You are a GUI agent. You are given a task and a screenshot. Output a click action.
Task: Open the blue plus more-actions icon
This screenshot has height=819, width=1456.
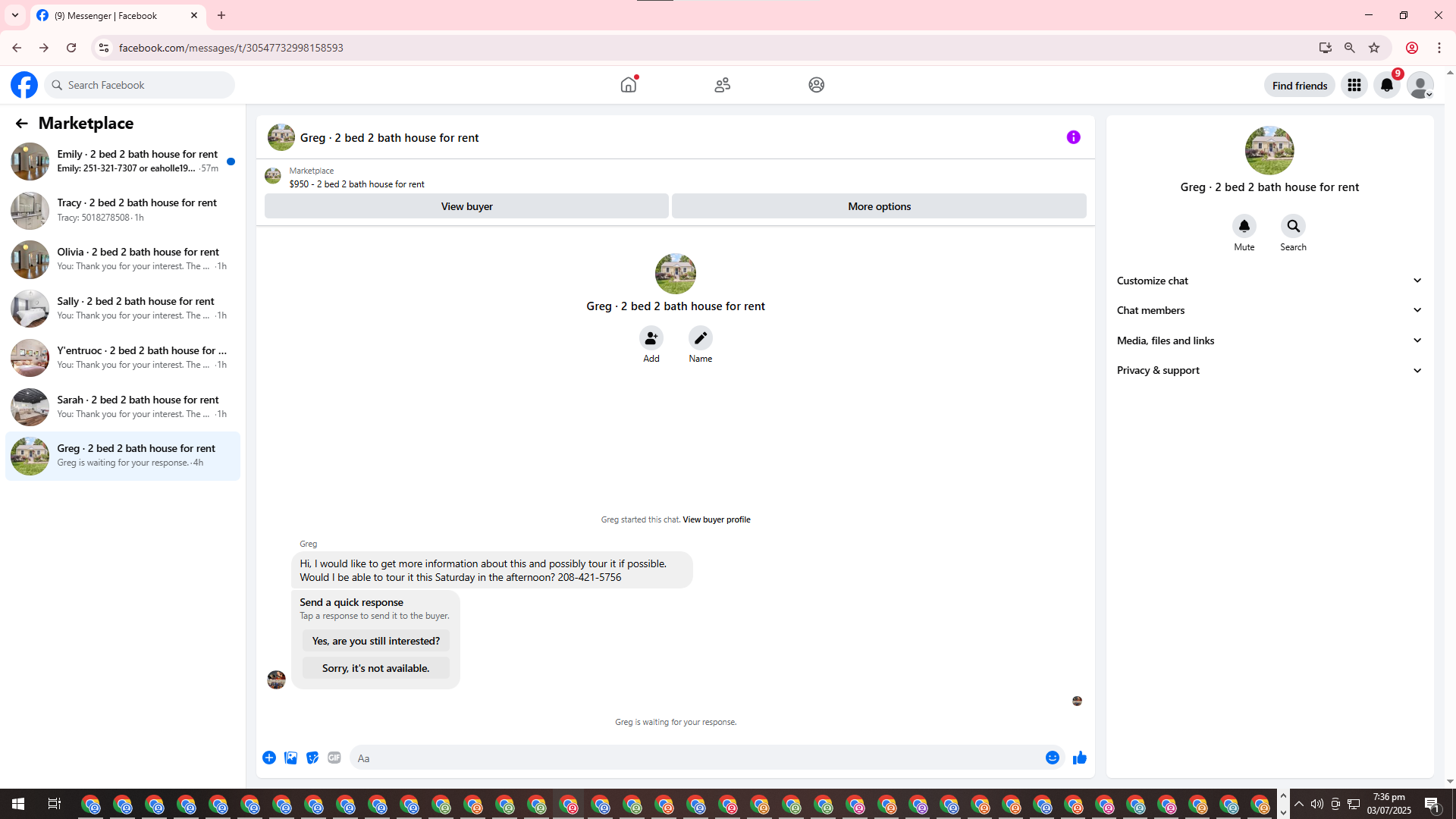269,758
